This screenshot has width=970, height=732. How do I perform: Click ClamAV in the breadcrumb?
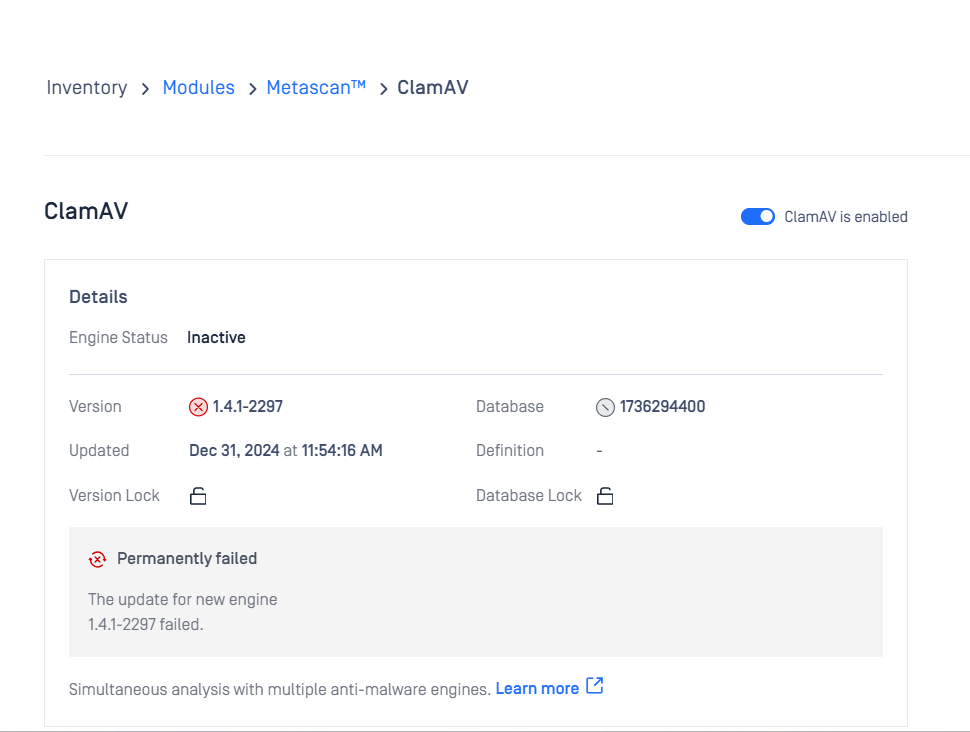click(432, 88)
